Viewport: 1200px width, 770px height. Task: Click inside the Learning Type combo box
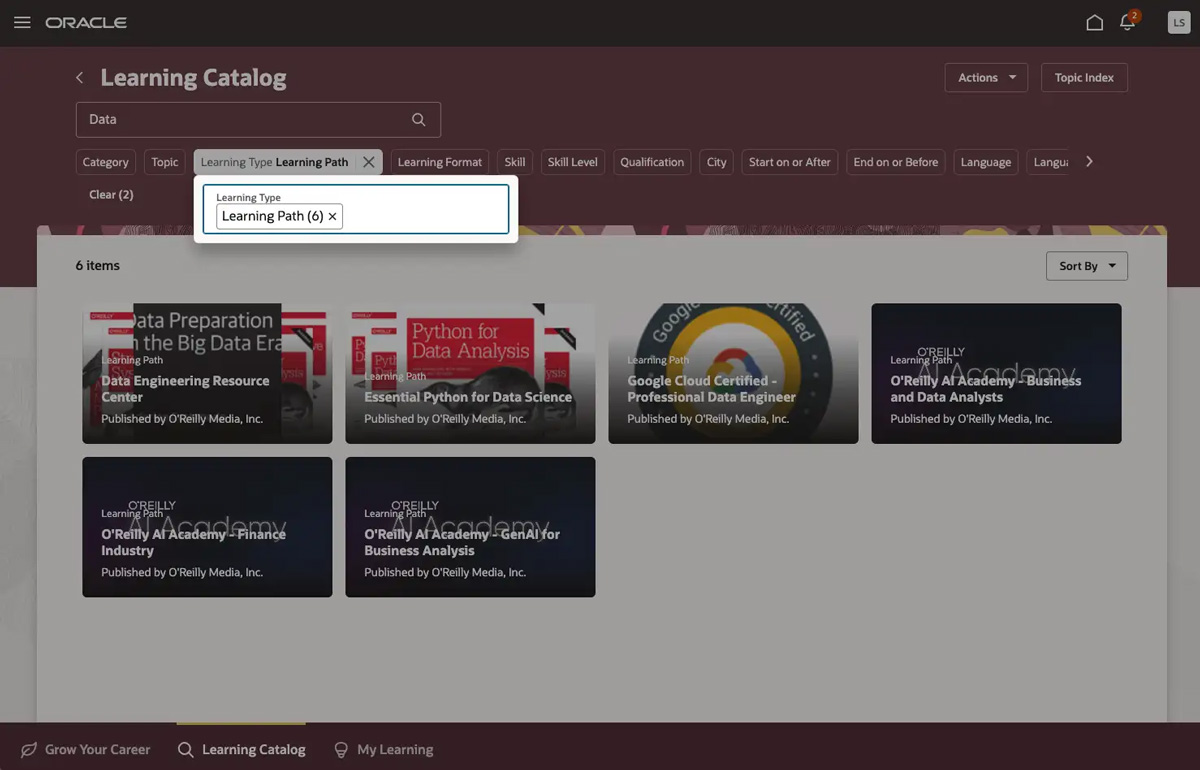point(356,209)
